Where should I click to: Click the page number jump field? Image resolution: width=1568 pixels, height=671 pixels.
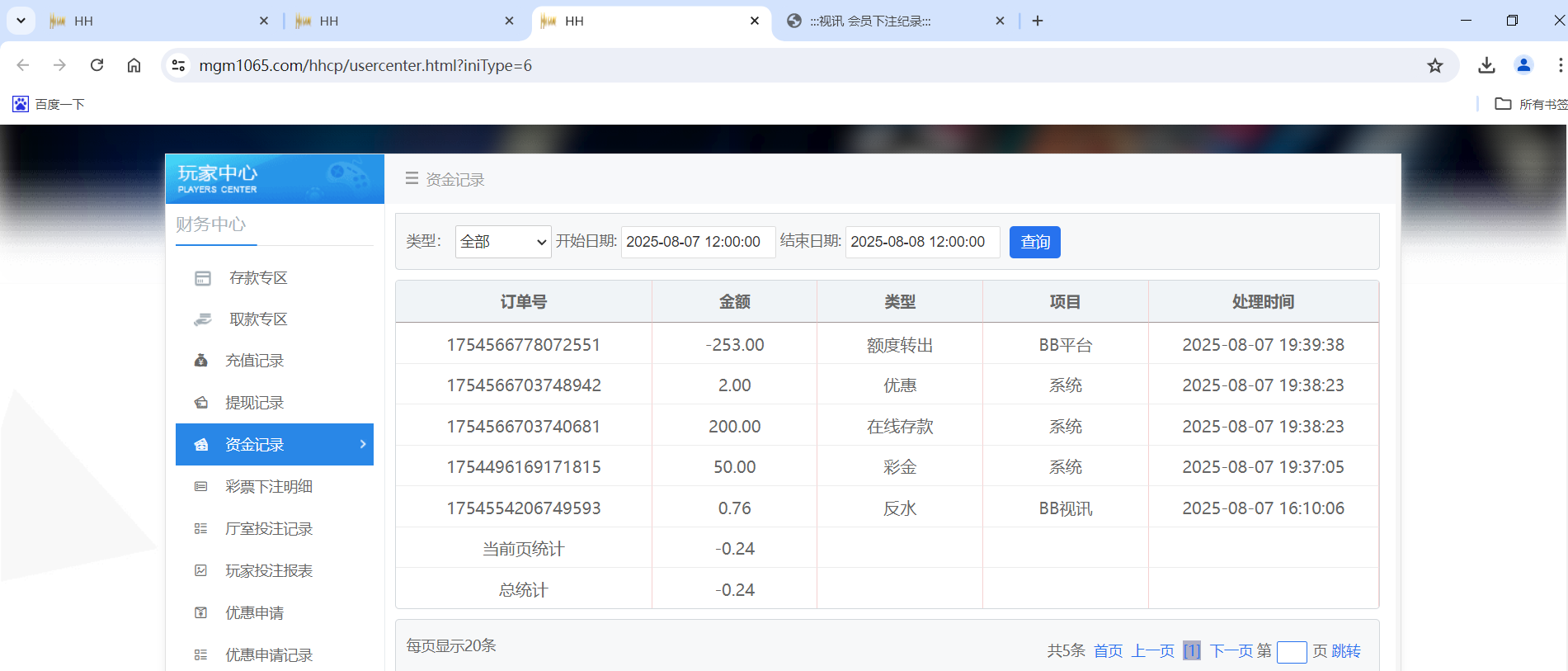pyautogui.click(x=1291, y=652)
